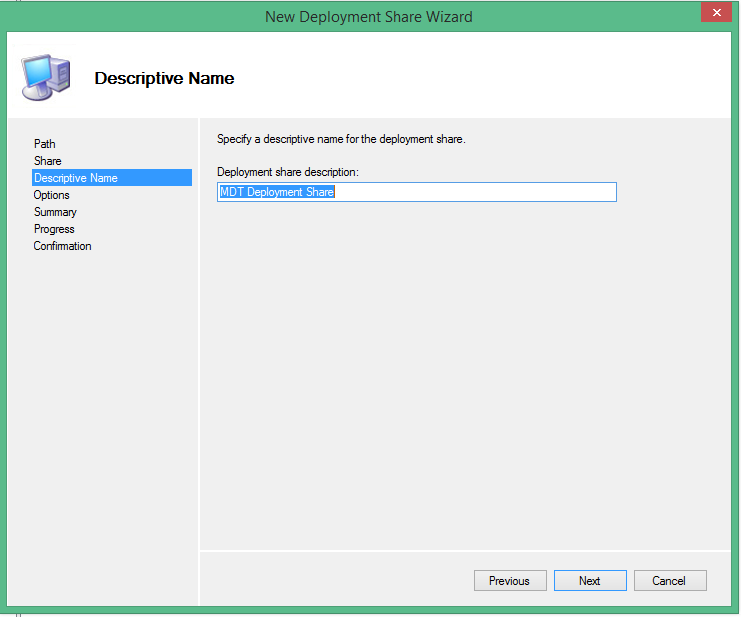Click empty sidebar space below Confirmation step
This screenshot has width=741, height=617.
point(105,420)
